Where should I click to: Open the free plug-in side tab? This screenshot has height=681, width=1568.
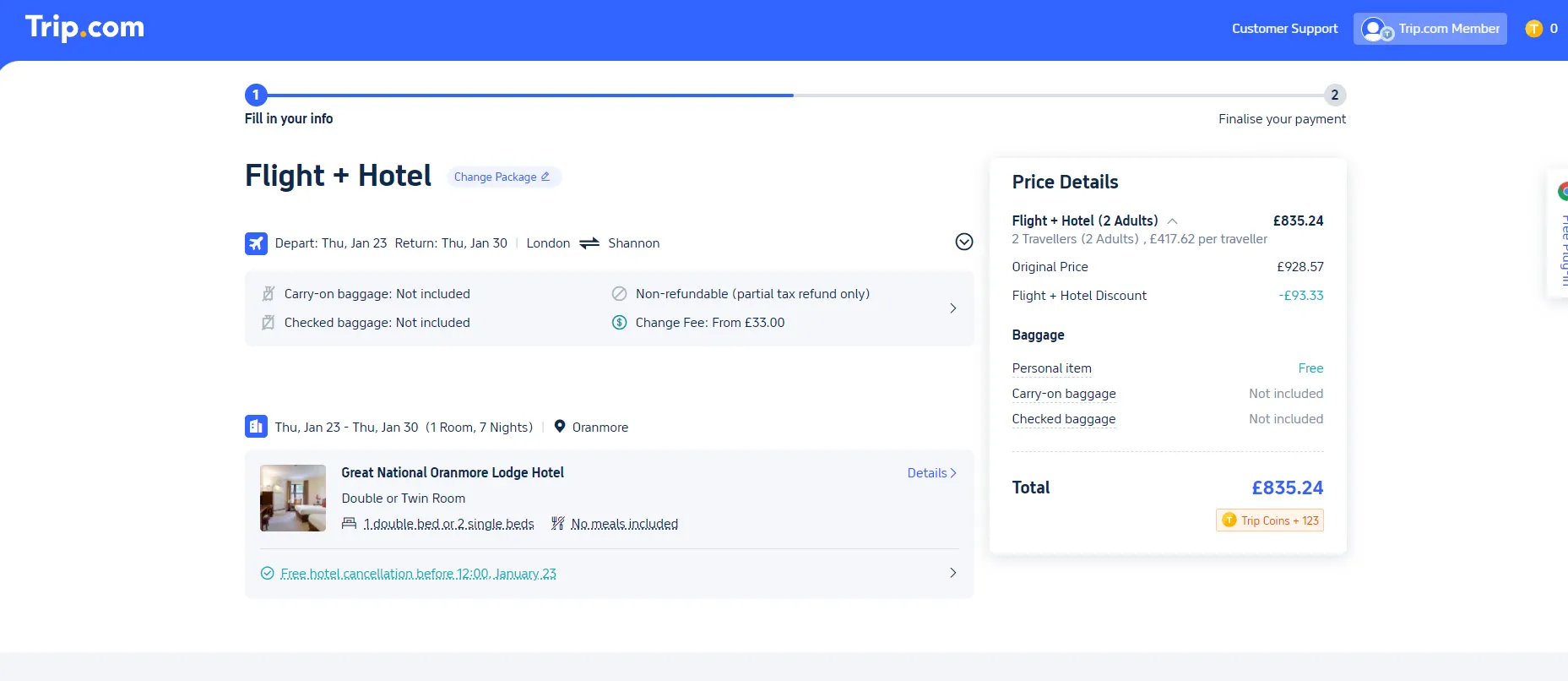(1559, 234)
